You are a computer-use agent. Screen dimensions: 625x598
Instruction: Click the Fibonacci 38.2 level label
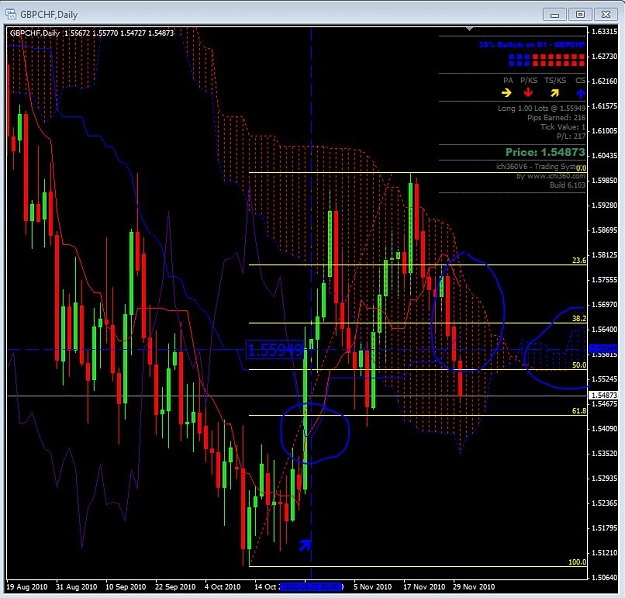(579, 319)
